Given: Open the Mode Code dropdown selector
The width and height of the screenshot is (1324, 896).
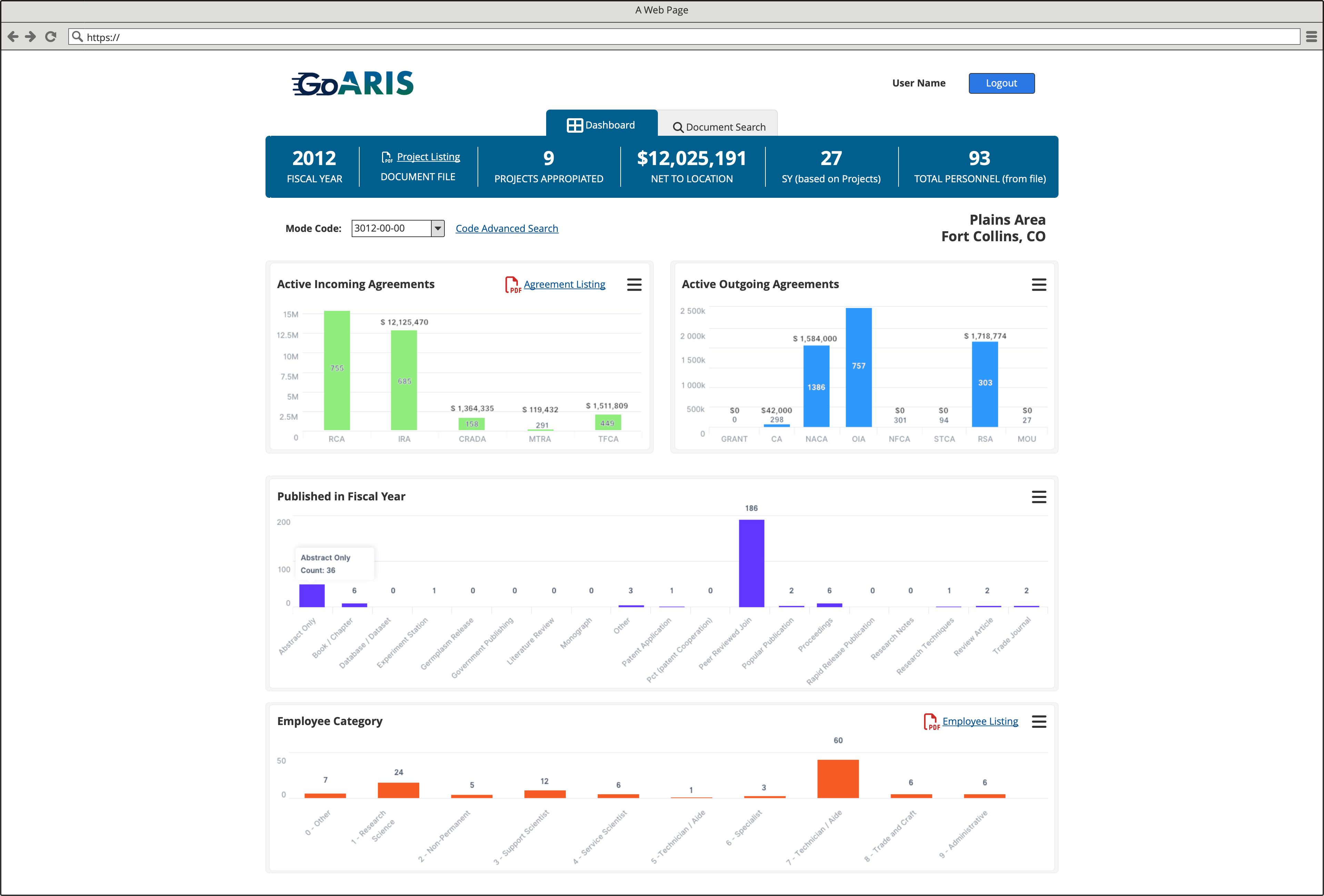Looking at the screenshot, I should (x=437, y=228).
